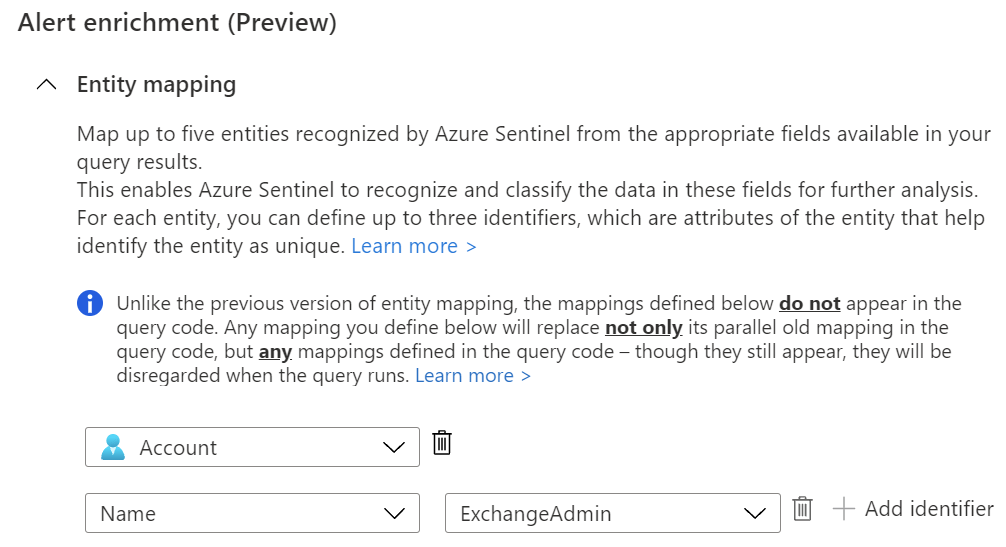Click the Entity mapping section title
Screen dimensions: 1006x547
[x=156, y=84]
